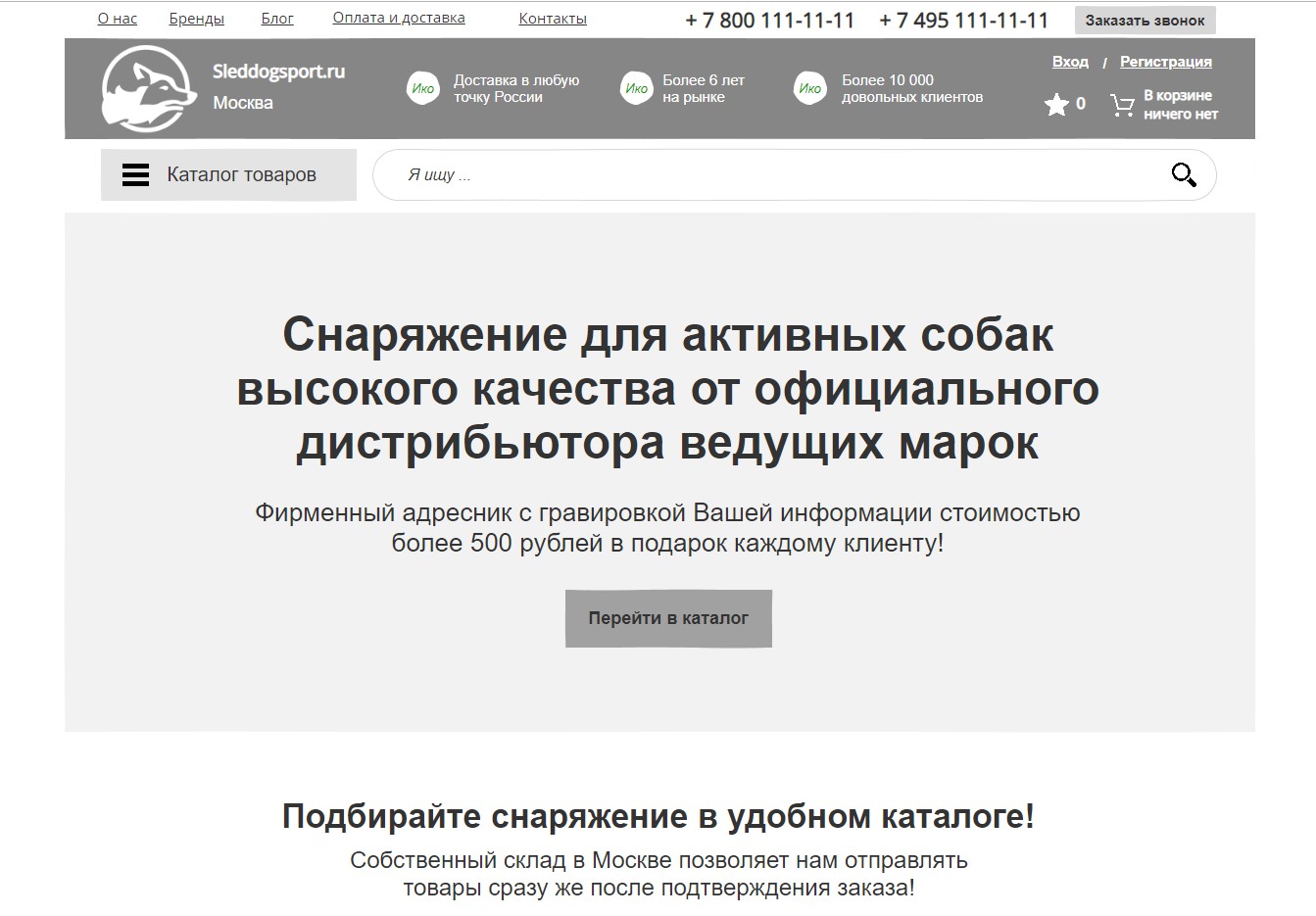Click the 'Фирменный адресник' promo subtitle
Screen dimensions: 1316x916
(x=668, y=528)
